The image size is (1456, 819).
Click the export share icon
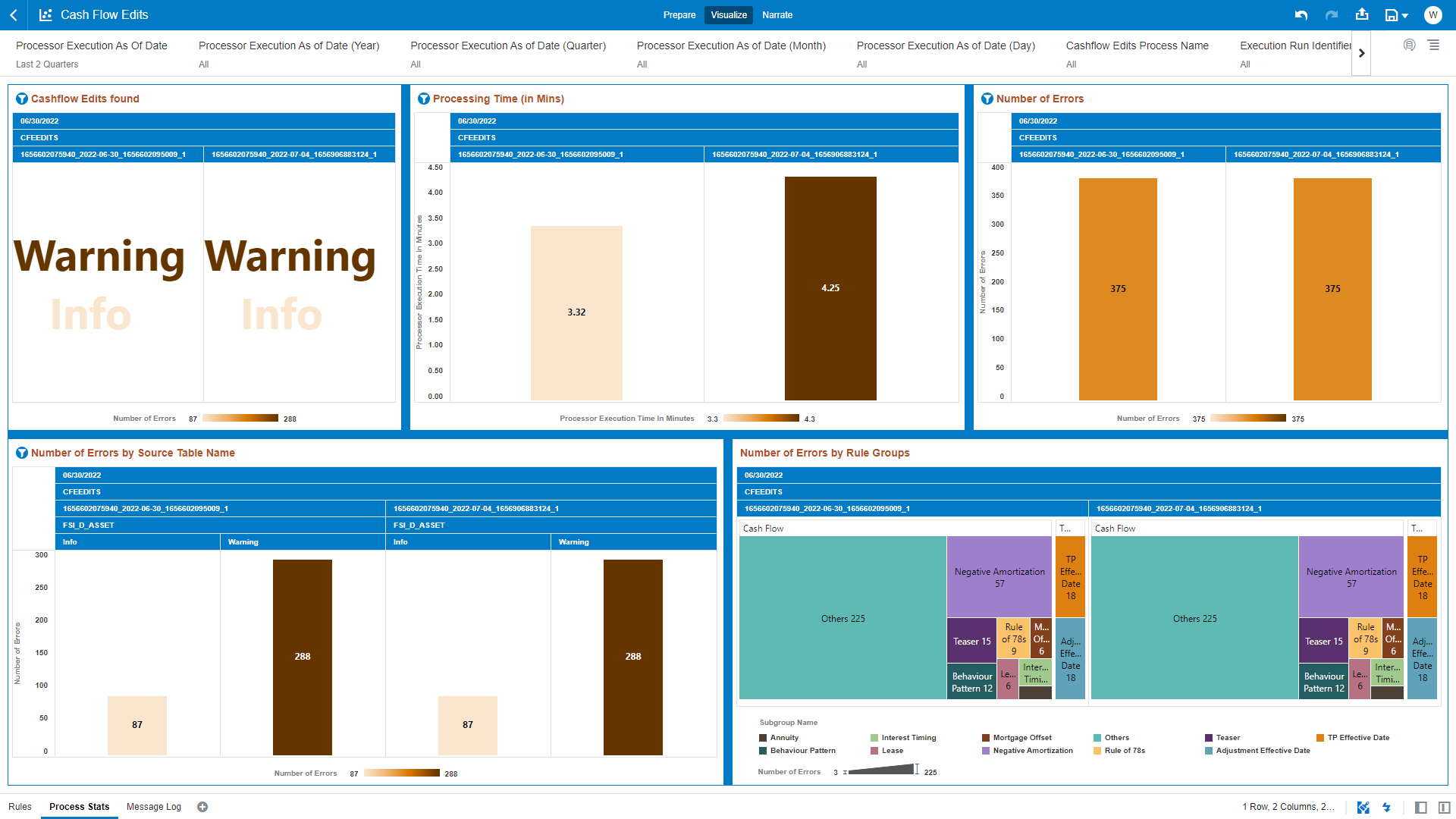1362,14
